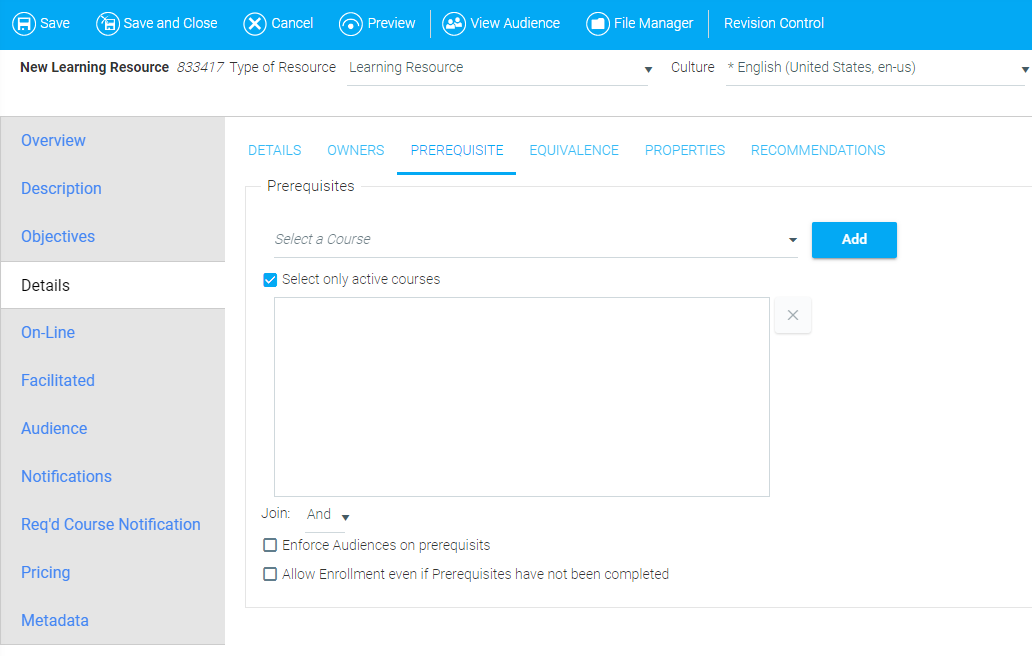Open Revision Control
This screenshot has width=1032, height=656.
[774, 23]
